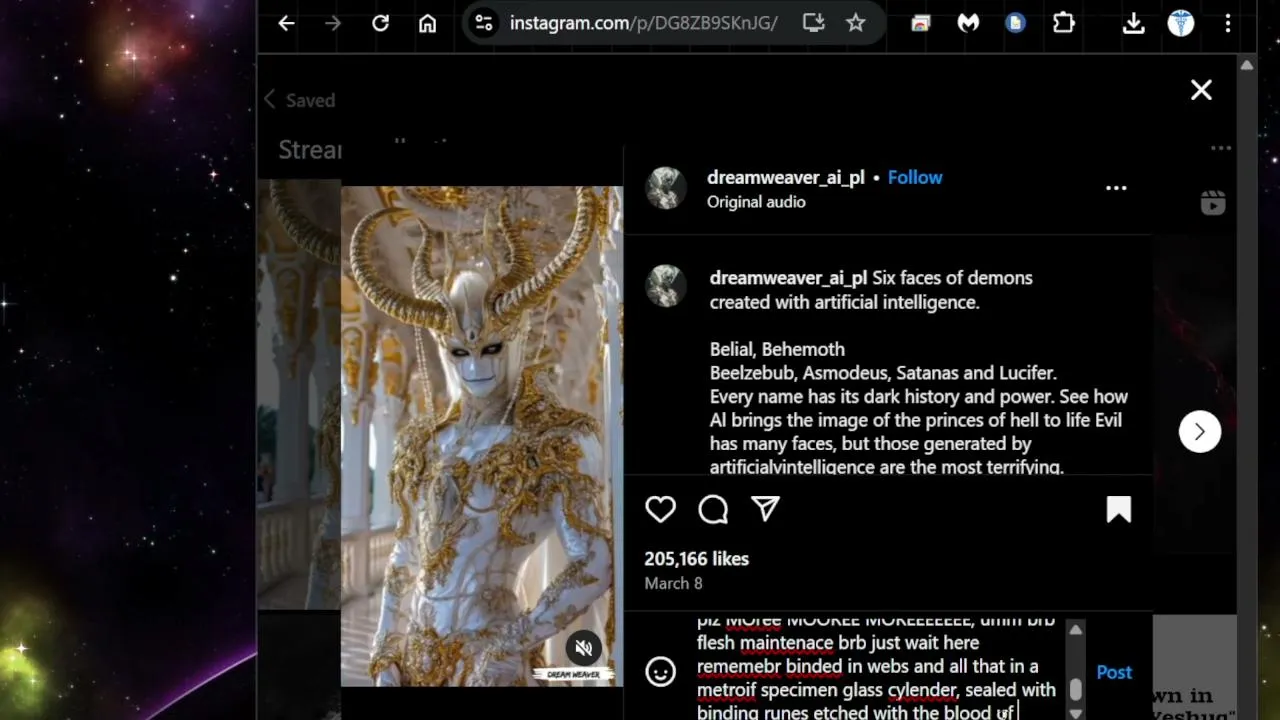View site information in address bar
This screenshot has height=720, width=1280.
pyautogui.click(x=484, y=23)
